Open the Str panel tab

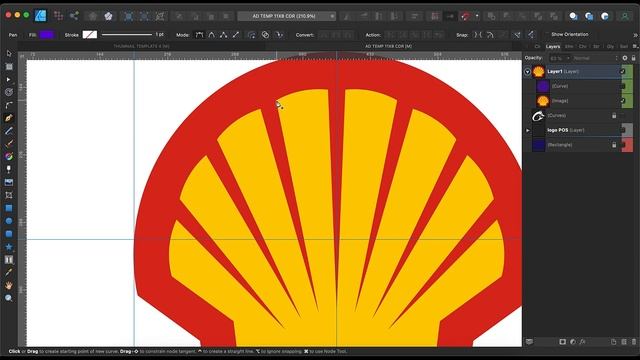(596, 47)
